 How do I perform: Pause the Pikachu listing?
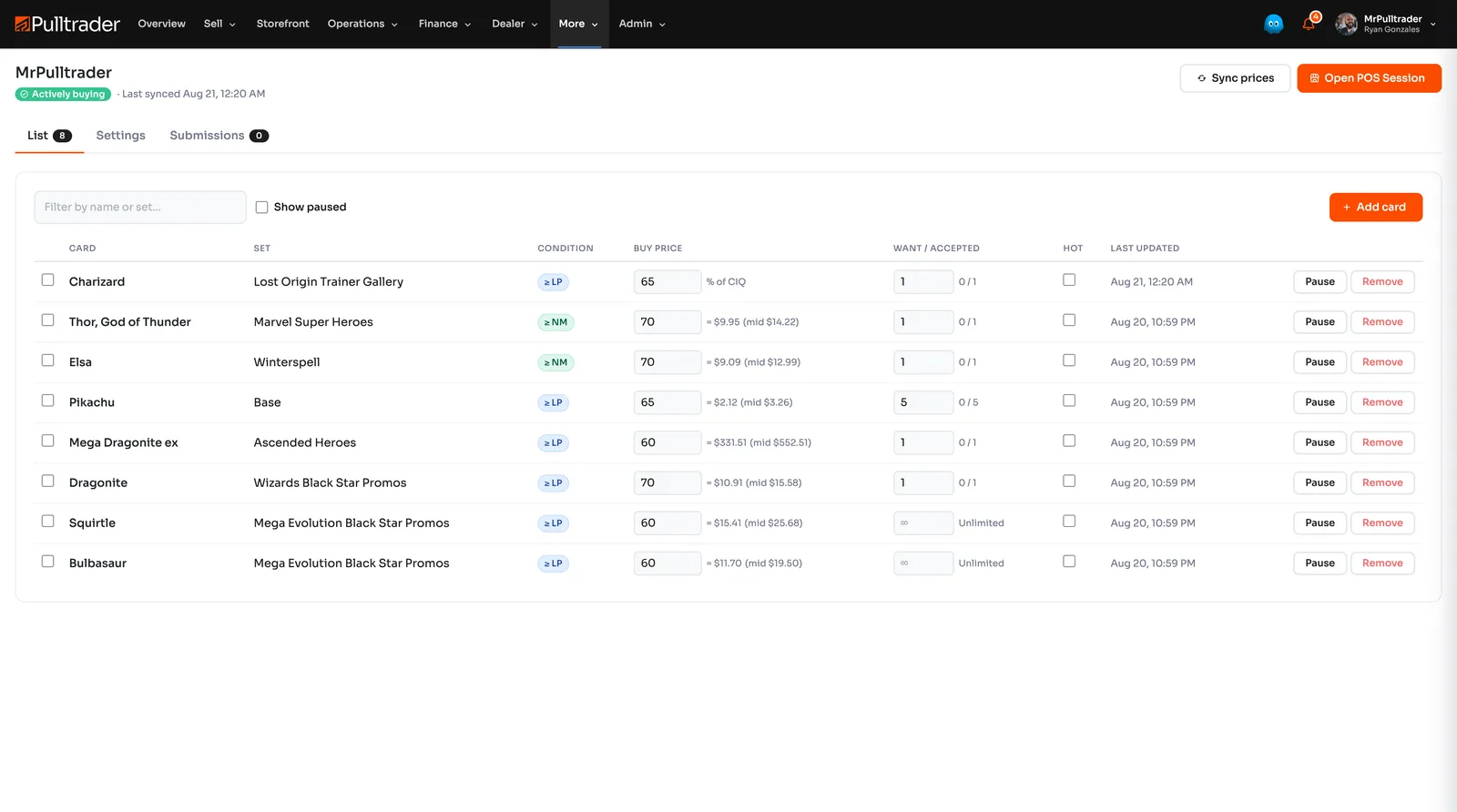1319,402
